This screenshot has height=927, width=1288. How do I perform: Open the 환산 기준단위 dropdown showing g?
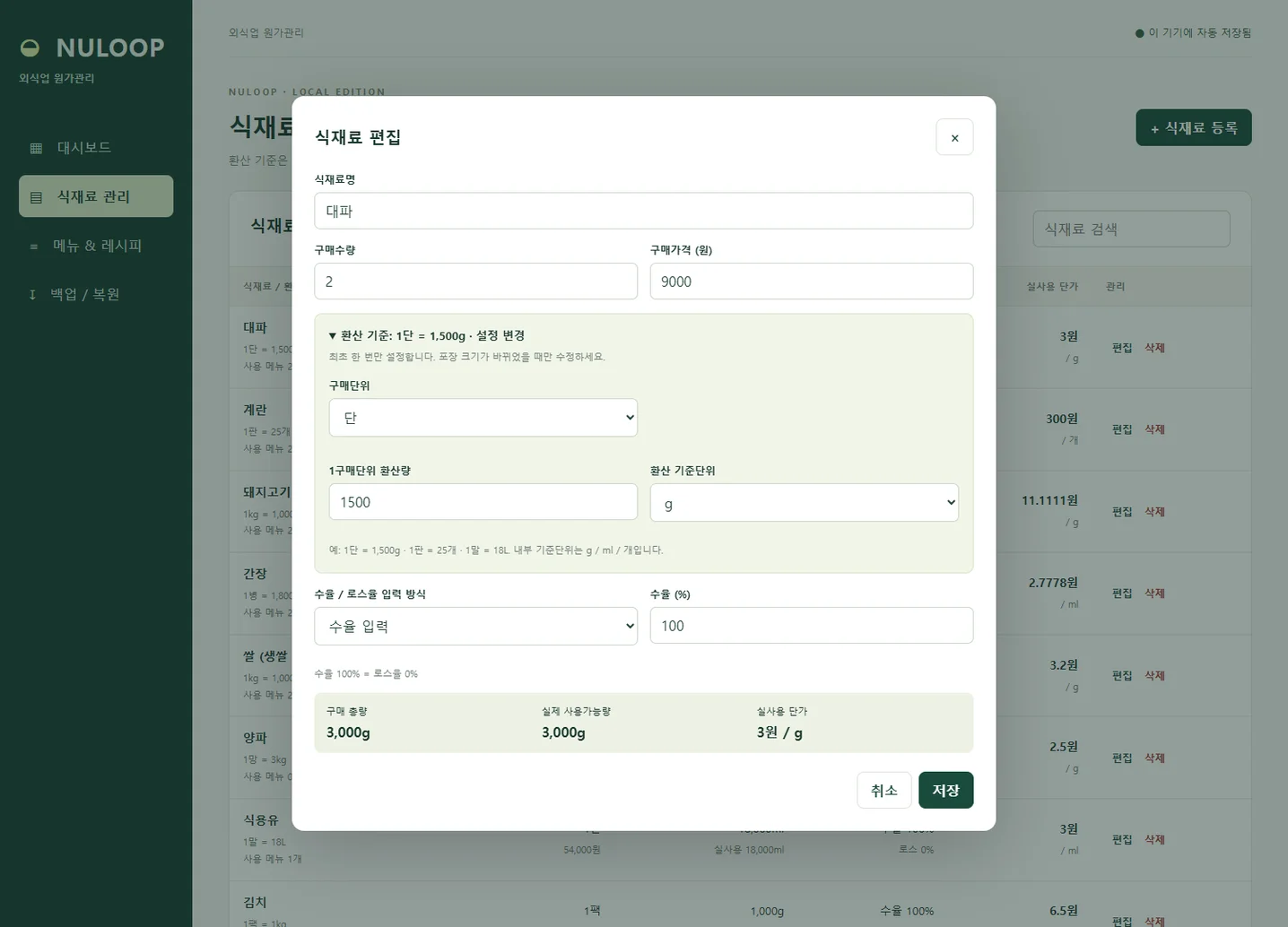(805, 503)
